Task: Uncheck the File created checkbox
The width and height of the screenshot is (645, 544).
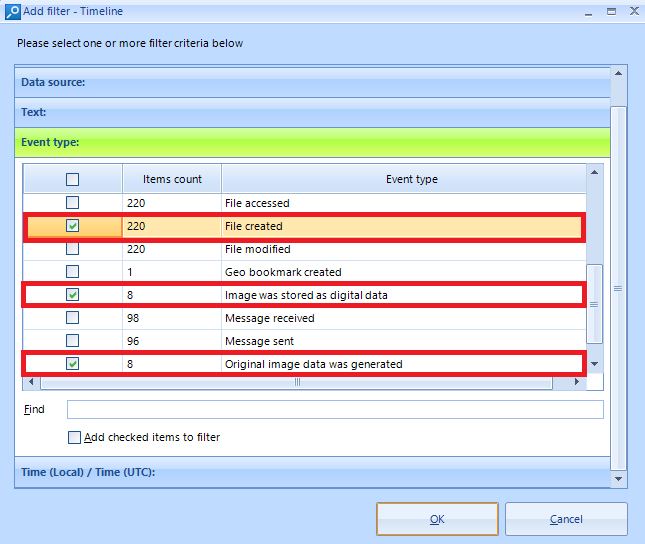Action: [x=72, y=226]
